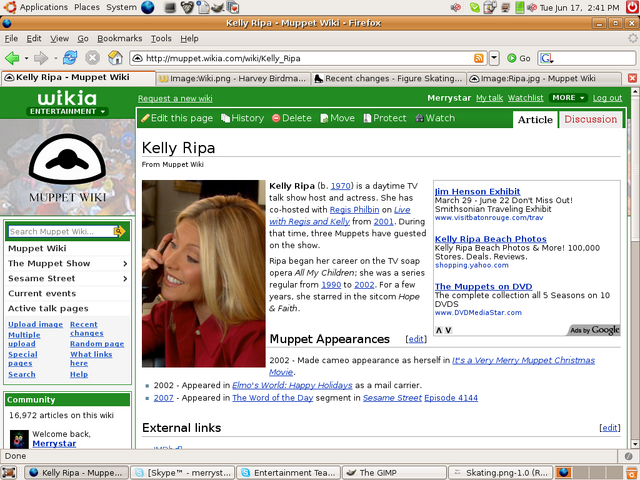Expand The Muppet Show submenu
640x480 pixels.
[x=125, y=264]
